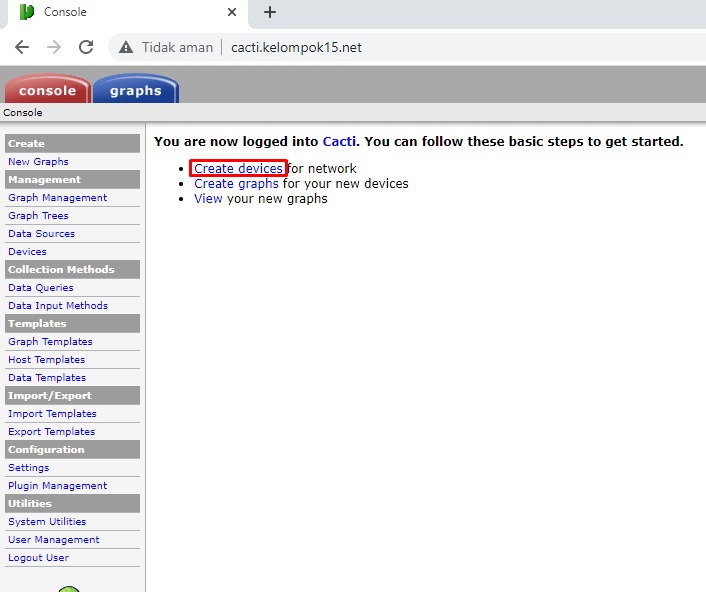Click Logout User
706x592 pixels.
38,558
